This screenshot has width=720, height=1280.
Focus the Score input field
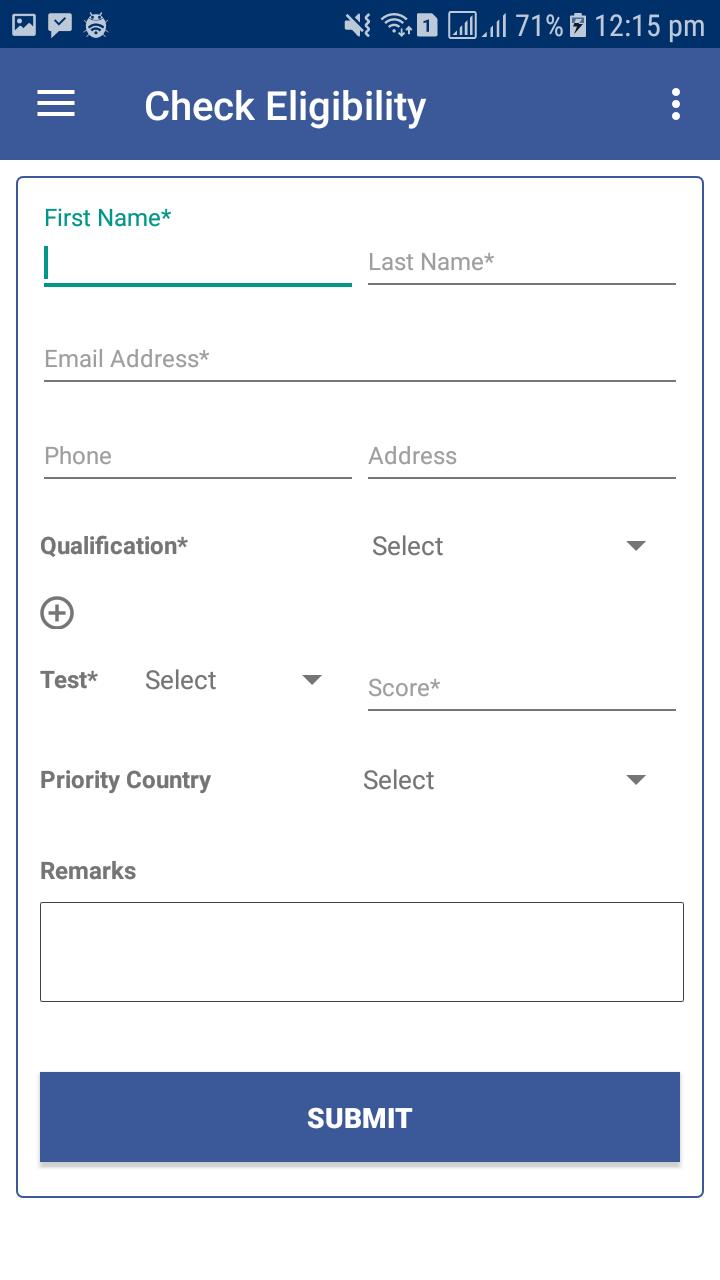tap(522, 688)
